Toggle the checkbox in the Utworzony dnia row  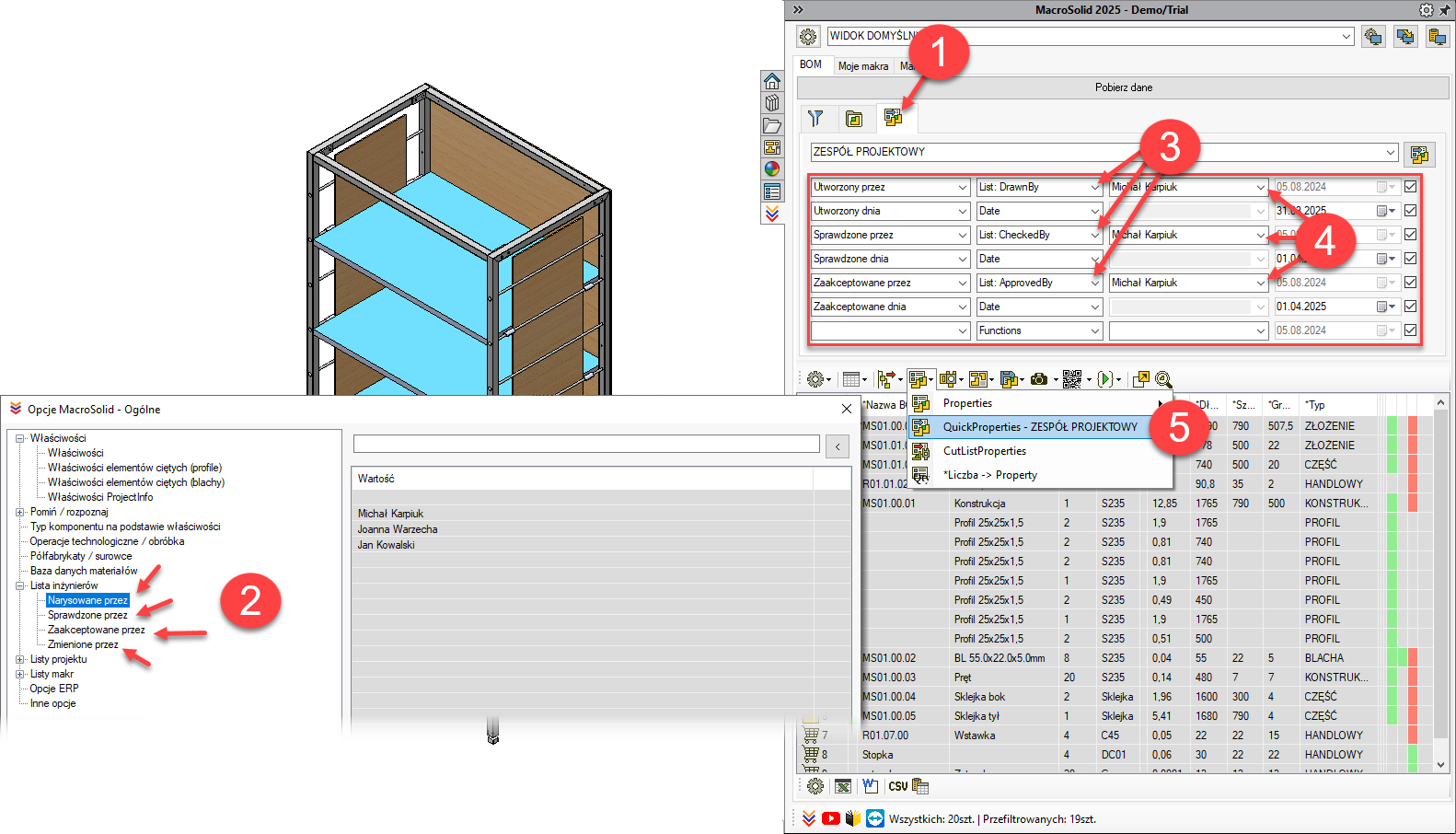pyautogui.click(x=1410, y=211)
